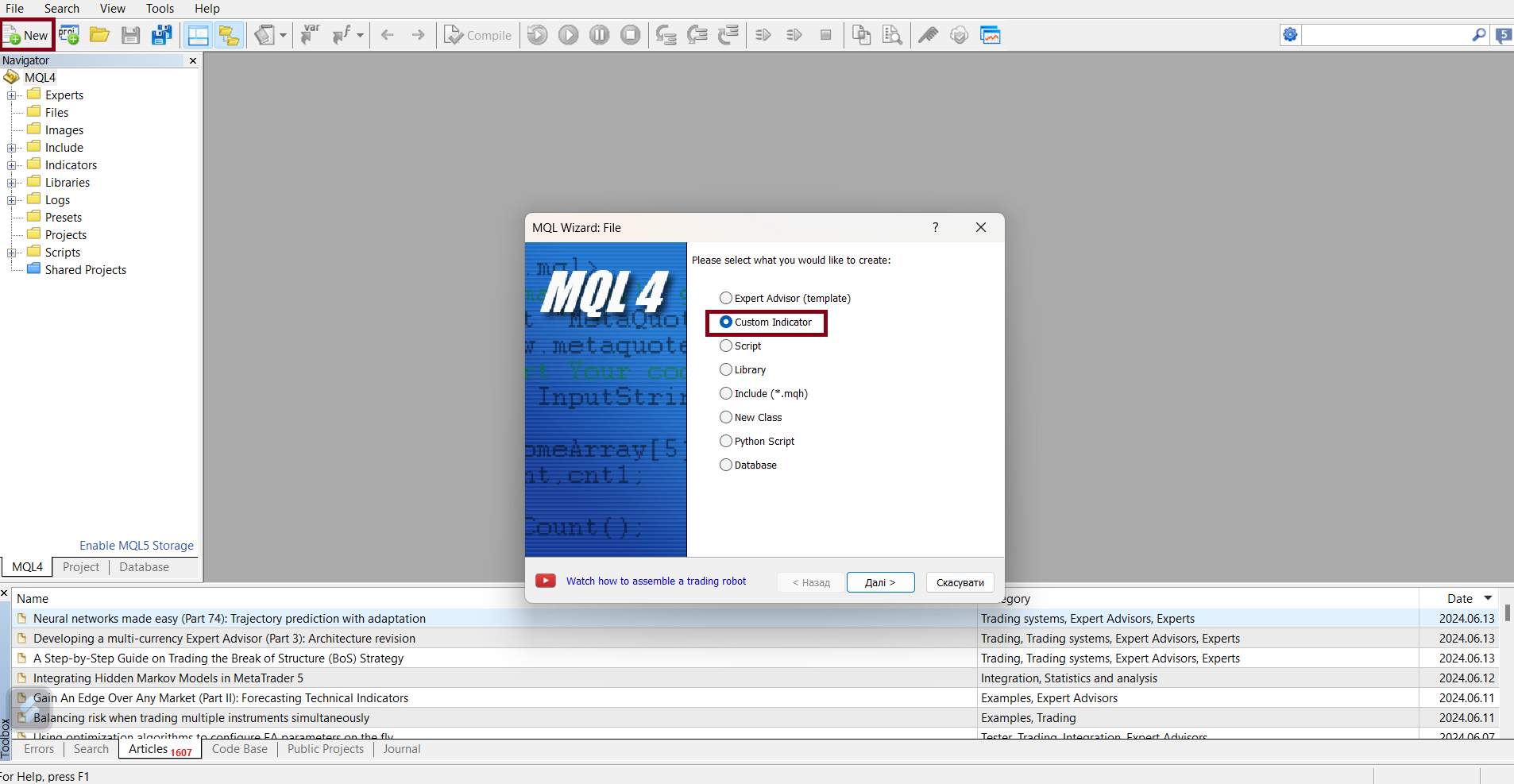Open the dropdown arrow beside the function icon
Screen dimensions: 1514x784
(360, 35)
